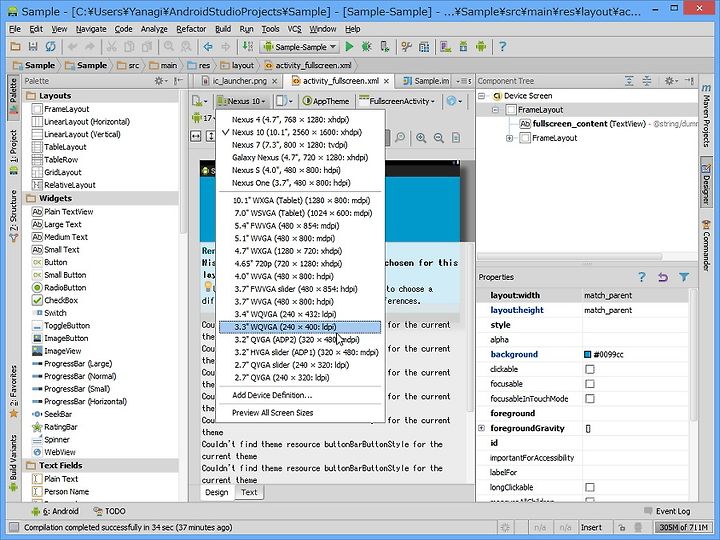Open the Maven Projects side tab
The height and width of the screenshot is (540, 720).
point(706,116)
